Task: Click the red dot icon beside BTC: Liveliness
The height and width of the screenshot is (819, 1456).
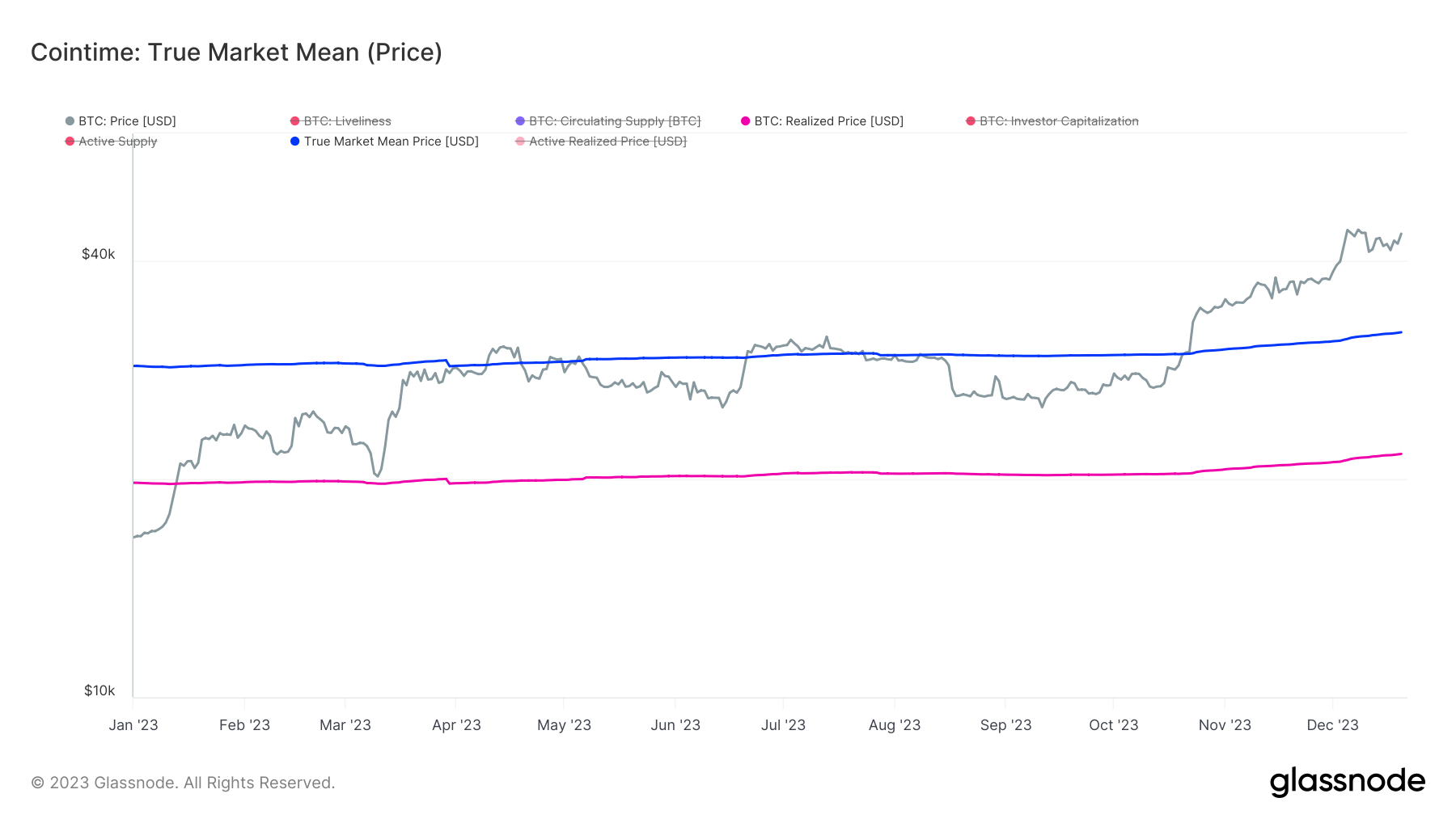Action: point(294,120)
